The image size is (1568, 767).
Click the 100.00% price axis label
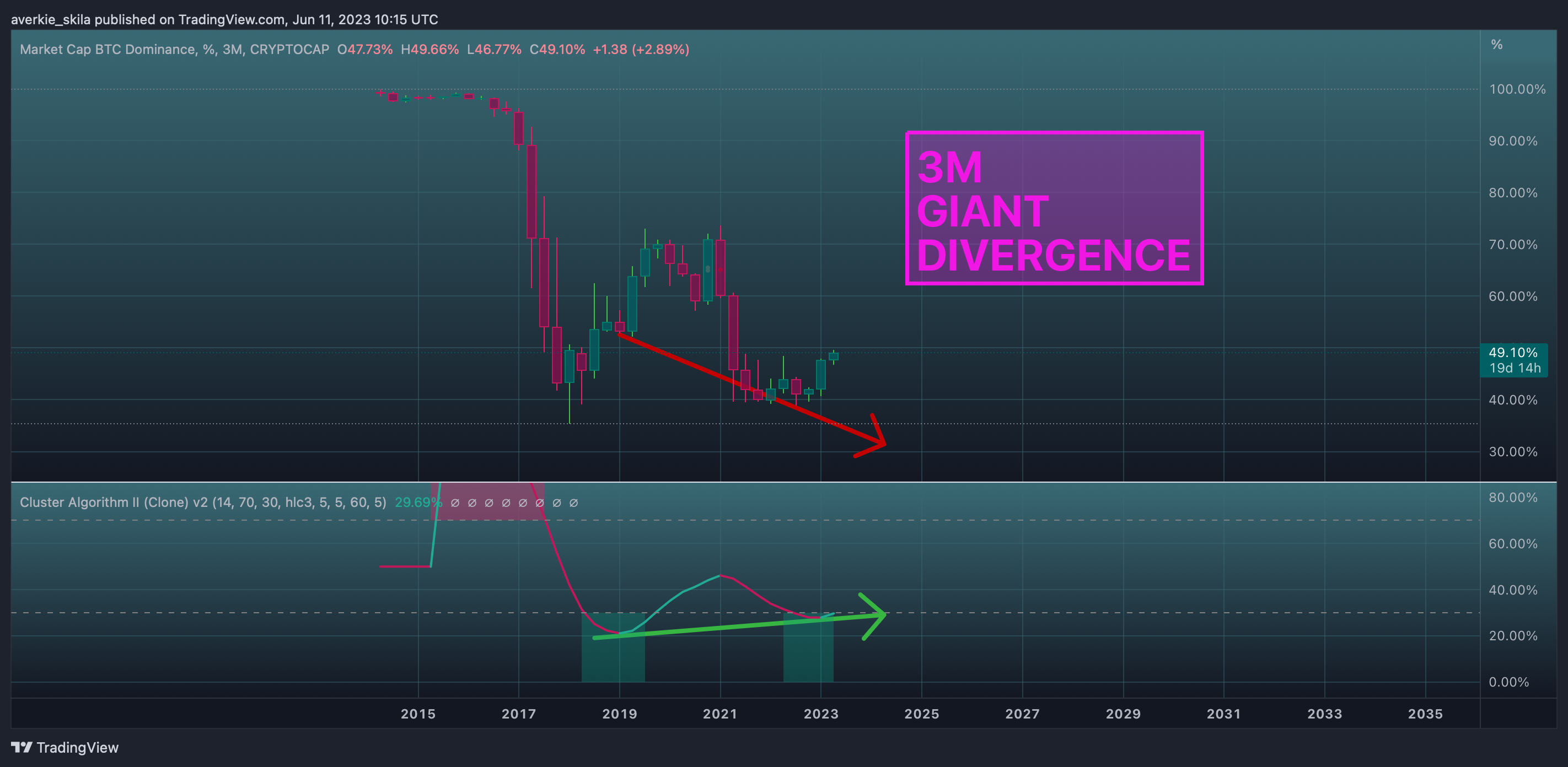1517,89
